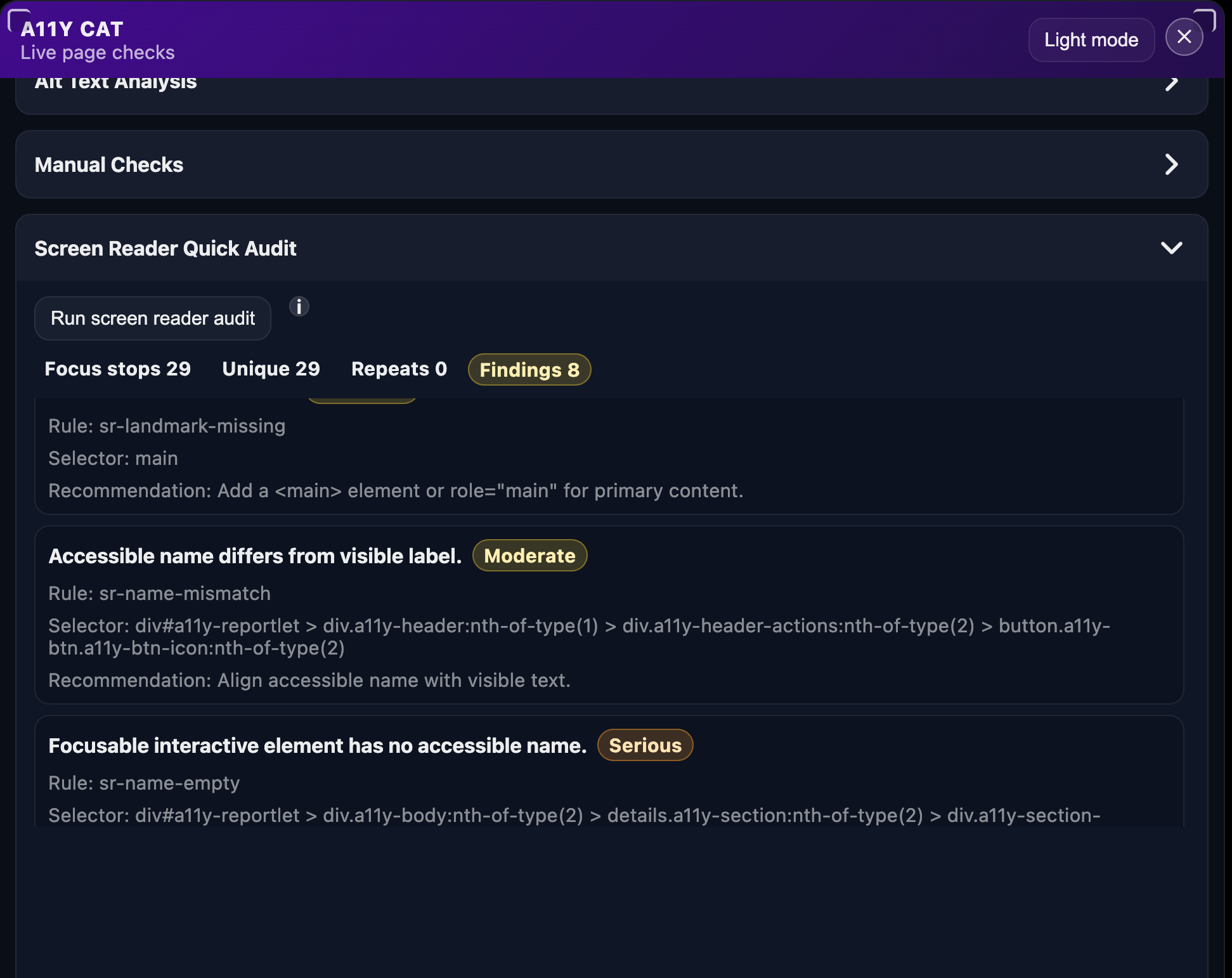Click Focus stops 29 stat
This screenshot has height=978, width=1232.
pyautogui.click(x=117, y=369)
